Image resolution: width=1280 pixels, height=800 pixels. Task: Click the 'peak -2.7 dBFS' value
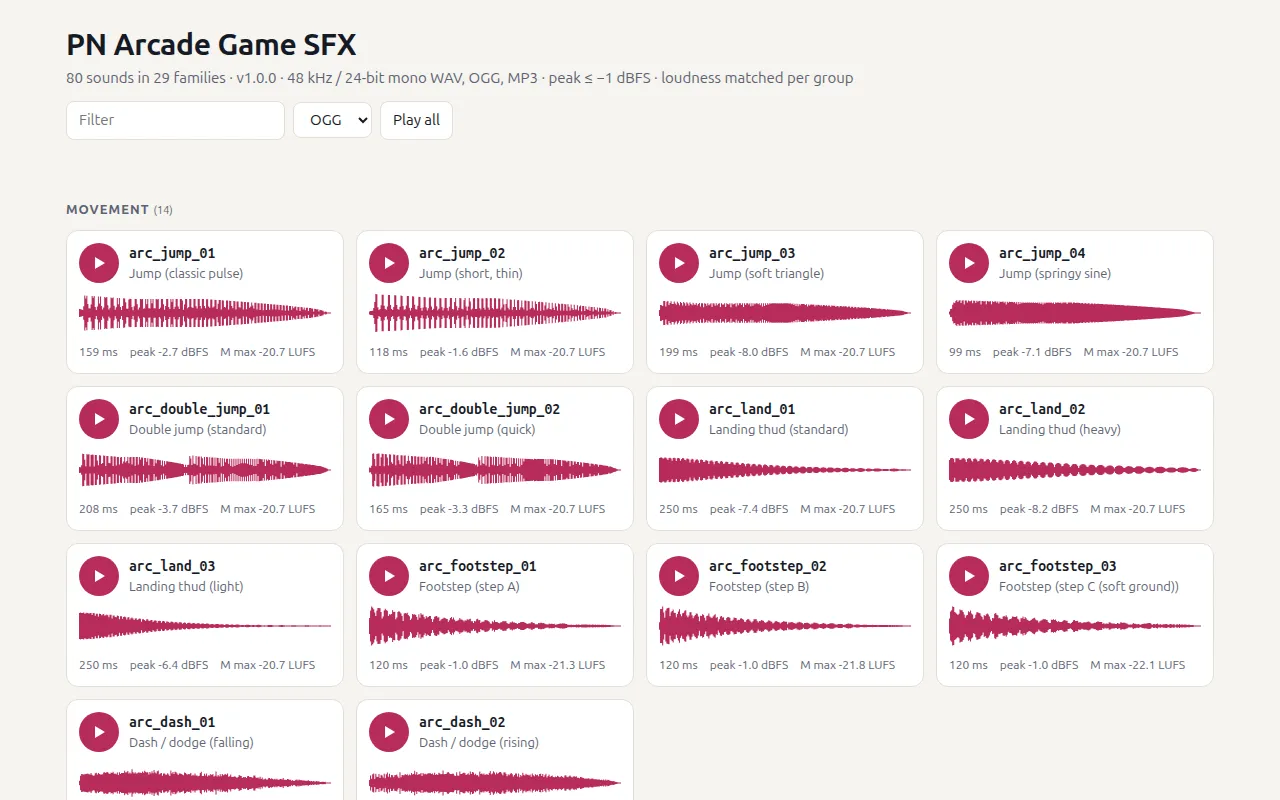169,352
